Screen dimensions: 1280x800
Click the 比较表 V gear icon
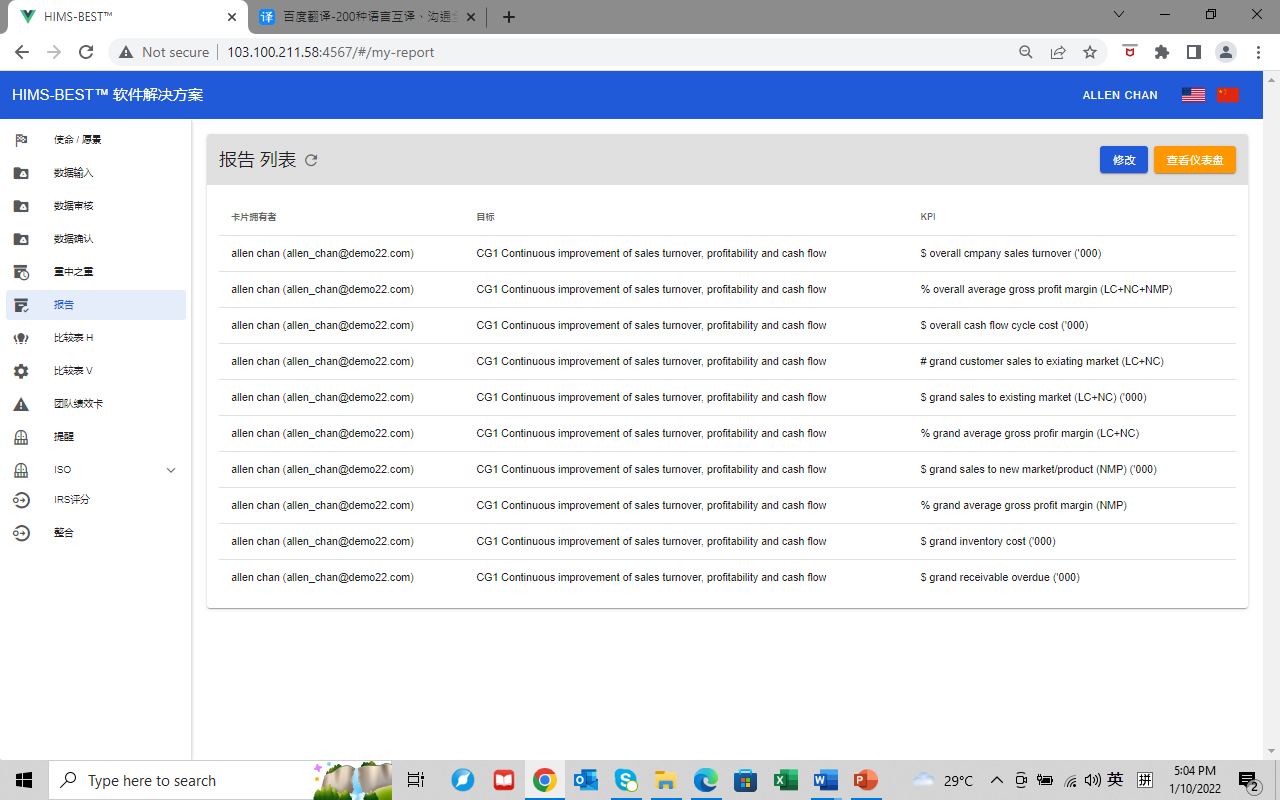[x=21, y=371]
